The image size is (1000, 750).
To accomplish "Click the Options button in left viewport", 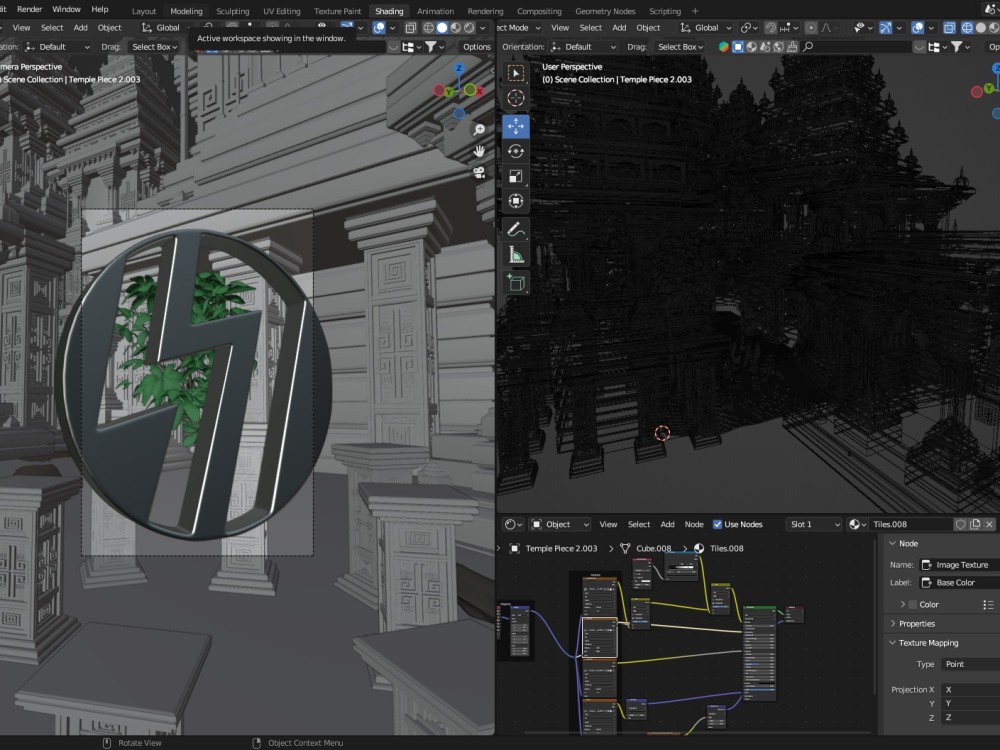I will click(476, 47).
